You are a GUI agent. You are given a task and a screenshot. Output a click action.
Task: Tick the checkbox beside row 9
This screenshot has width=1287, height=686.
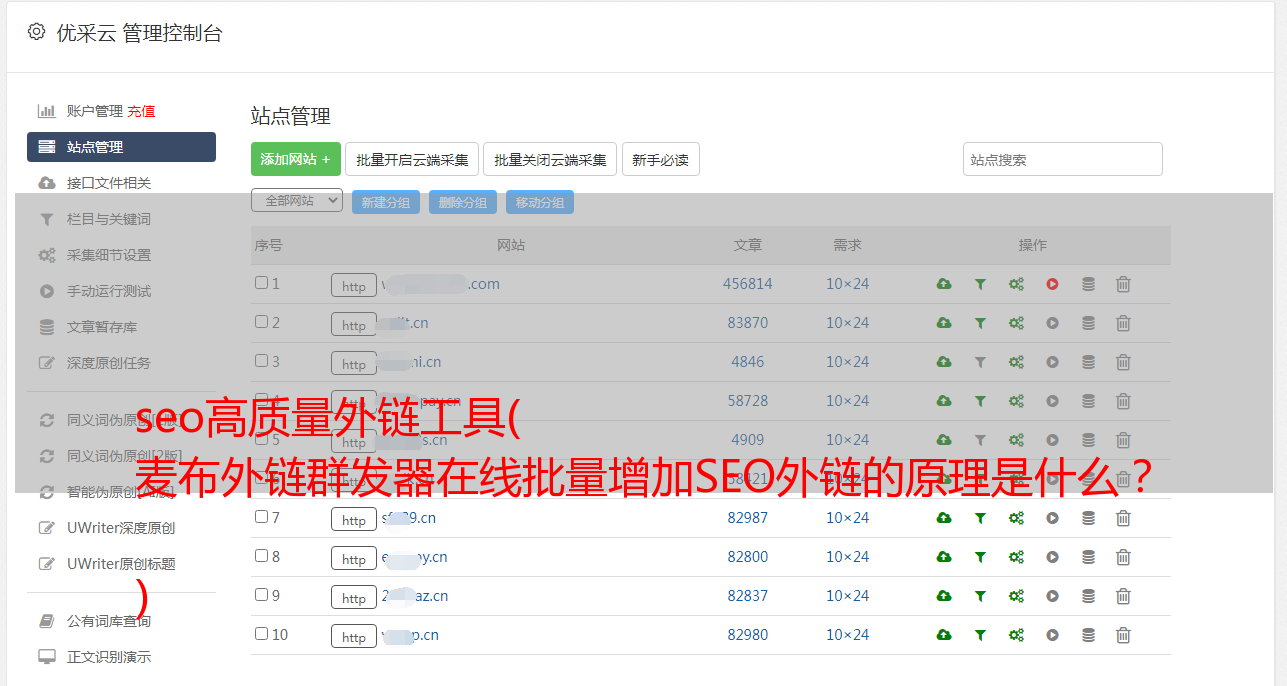coord(261,595)
